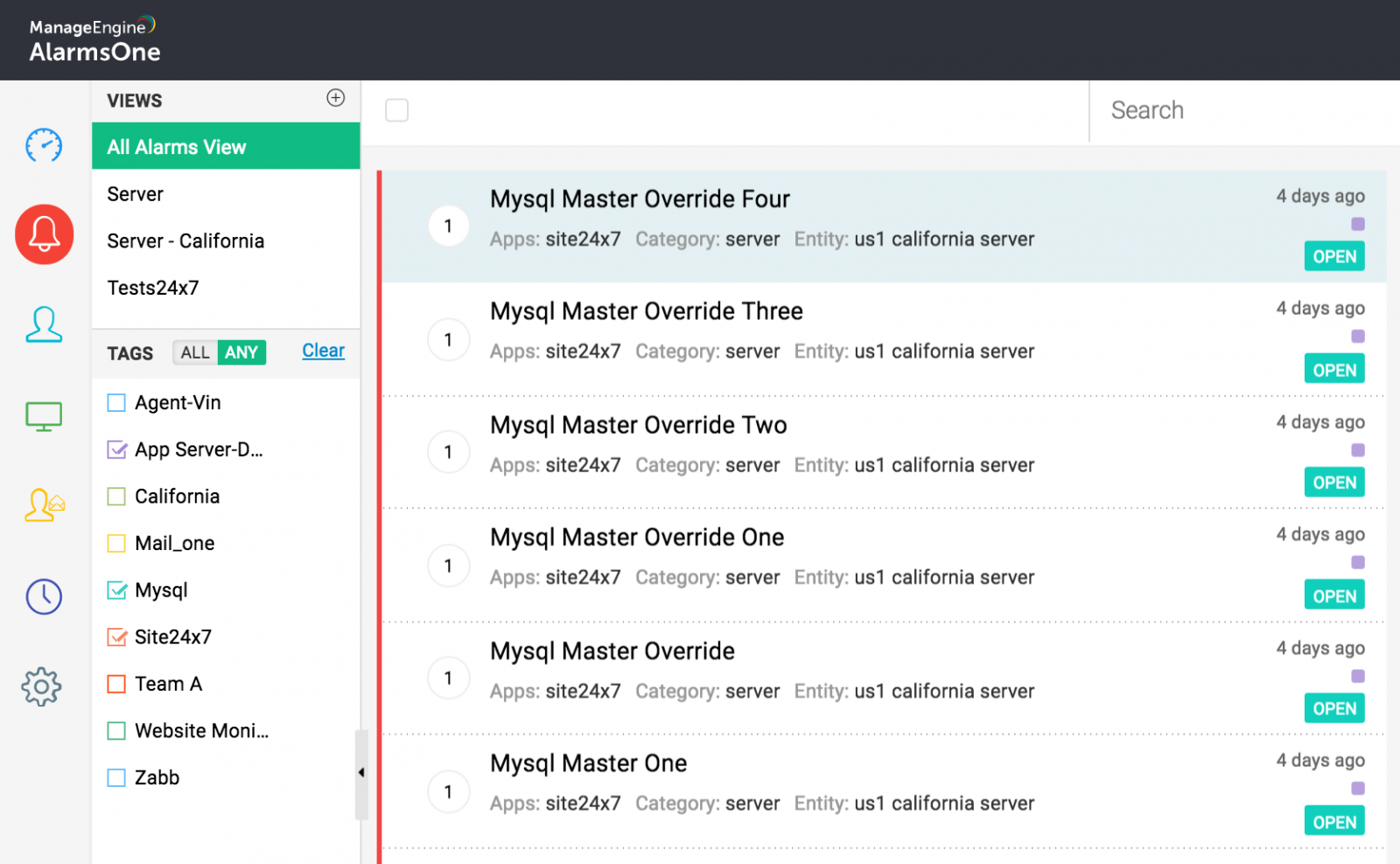Viewport: 1400px width, 864px height.
Task: Select the Tests24x7 view
Action: coord(226,288)
